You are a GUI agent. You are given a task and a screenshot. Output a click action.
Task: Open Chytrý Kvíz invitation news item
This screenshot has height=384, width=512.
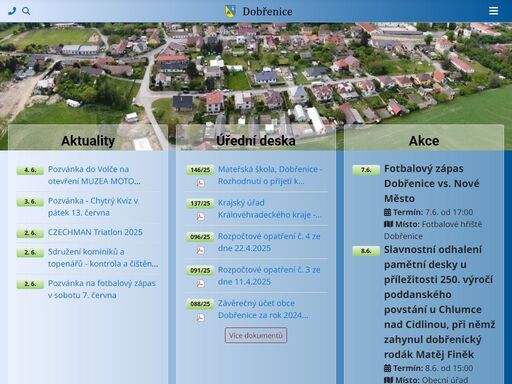[93, 207]
